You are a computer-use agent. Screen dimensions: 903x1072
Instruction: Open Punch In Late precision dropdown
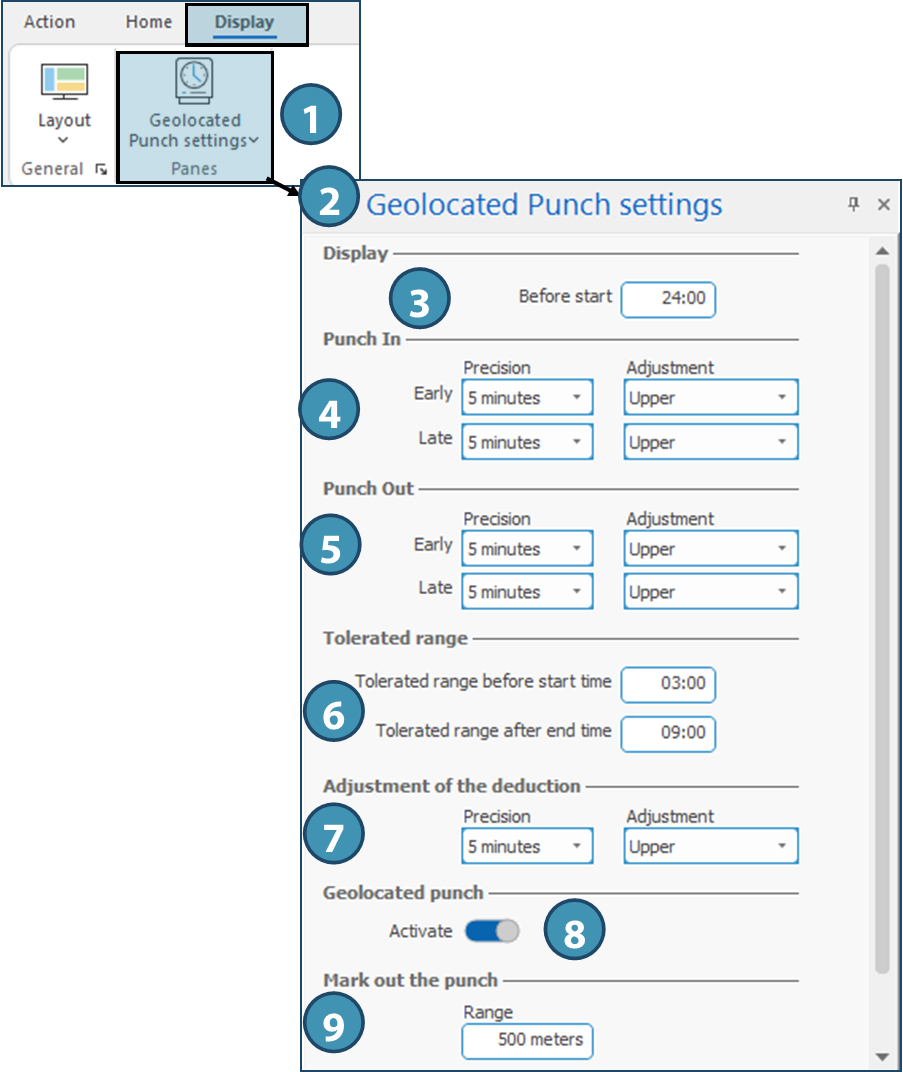click(527, 442)
